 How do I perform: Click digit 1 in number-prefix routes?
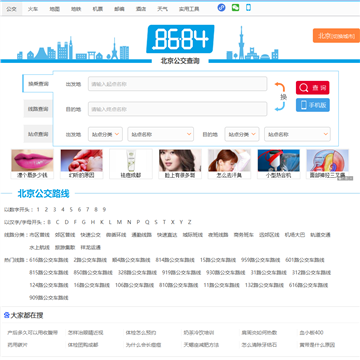click(38, 210)
